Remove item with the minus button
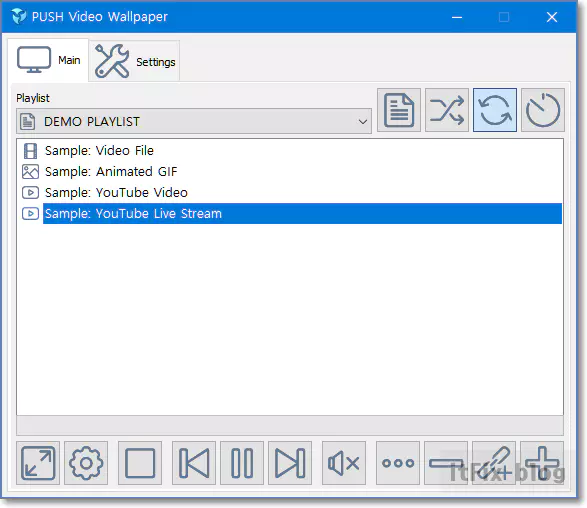Image resolution: width=587 pixels, height=508 pixels. coord(446,463)
